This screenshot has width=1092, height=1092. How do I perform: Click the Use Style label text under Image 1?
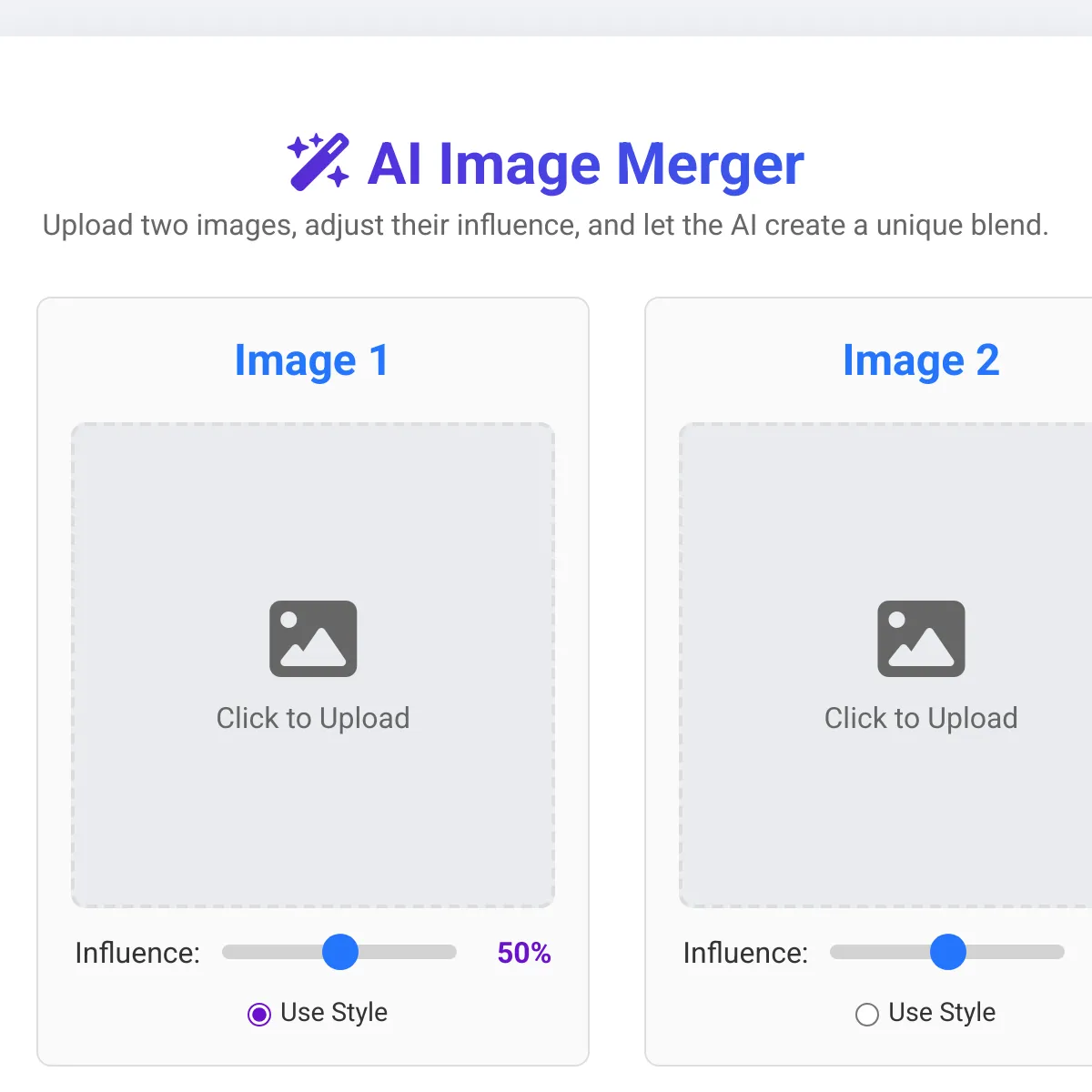tap(334, 1013)
